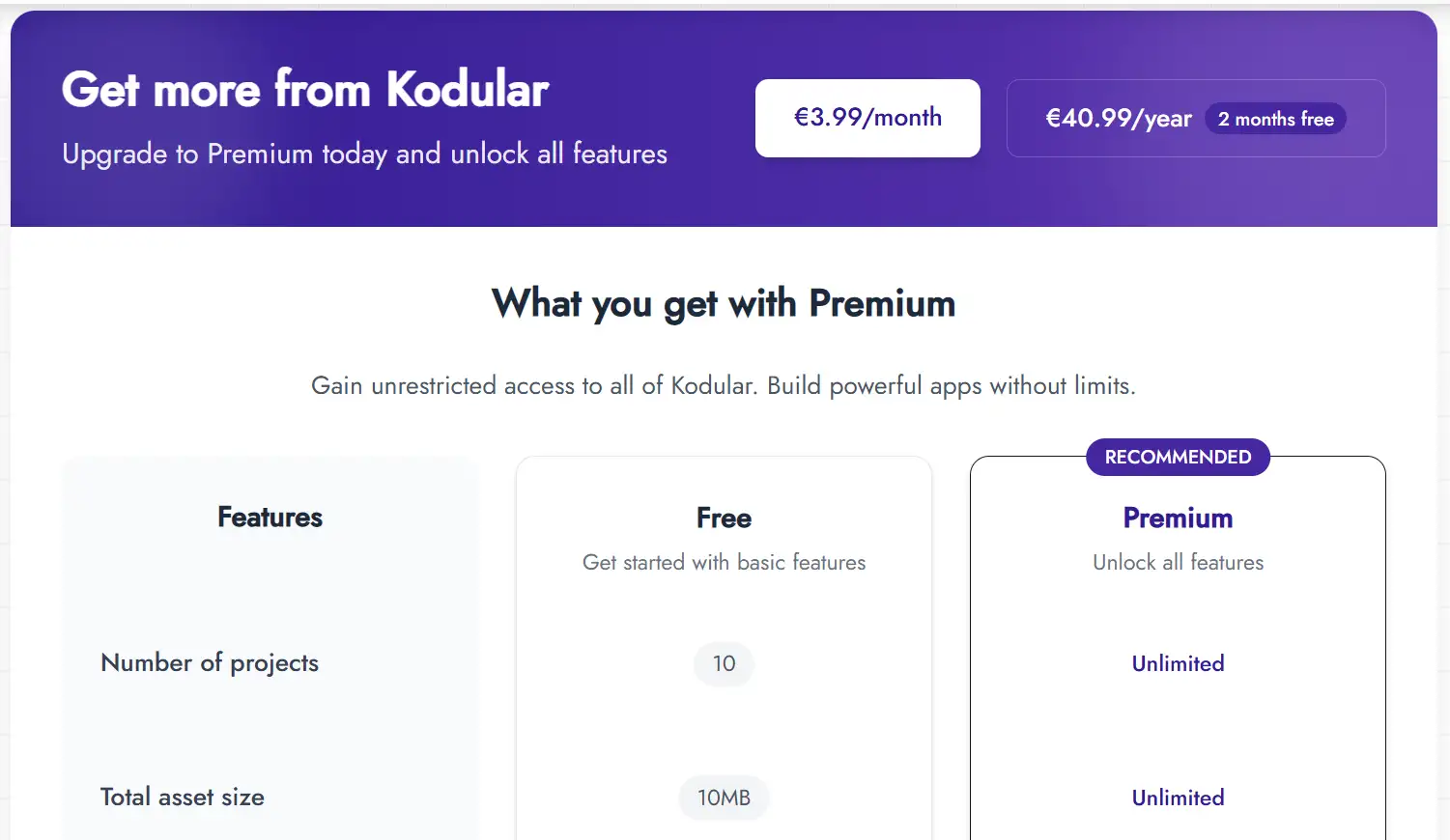Click the "2 months free" badge

(x=1275, y=119)
